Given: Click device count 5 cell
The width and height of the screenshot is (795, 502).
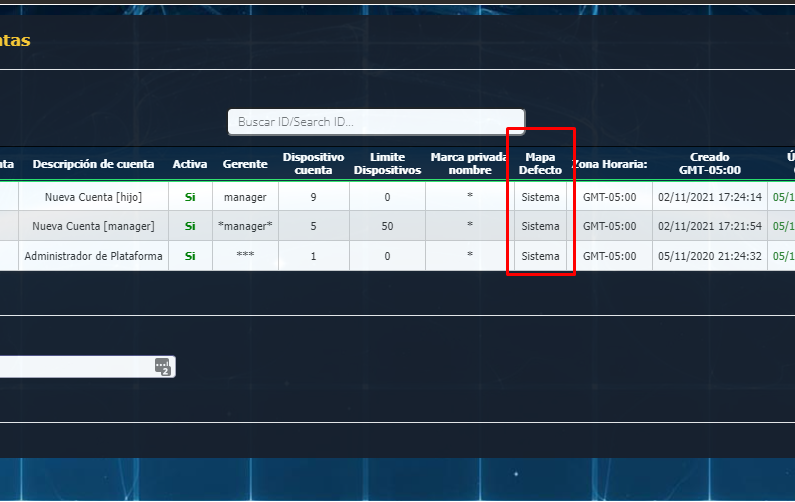Looking at the screenshot, I should pyautogui.click(x=313, y=226).
